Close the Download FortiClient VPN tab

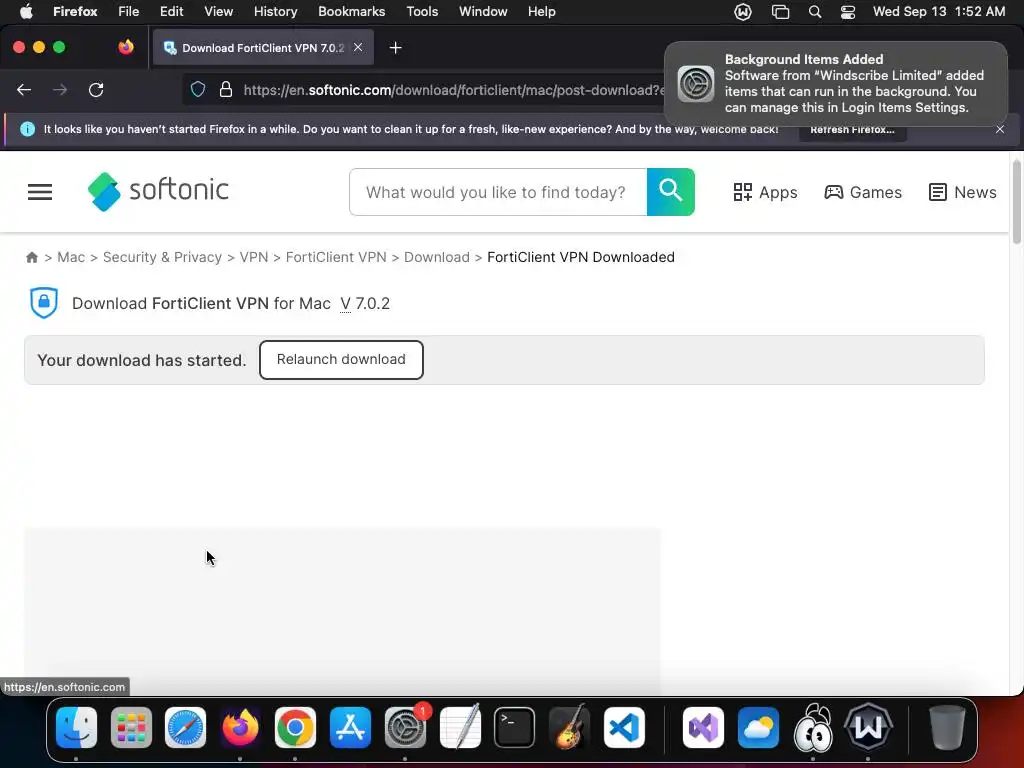point(358,47)
